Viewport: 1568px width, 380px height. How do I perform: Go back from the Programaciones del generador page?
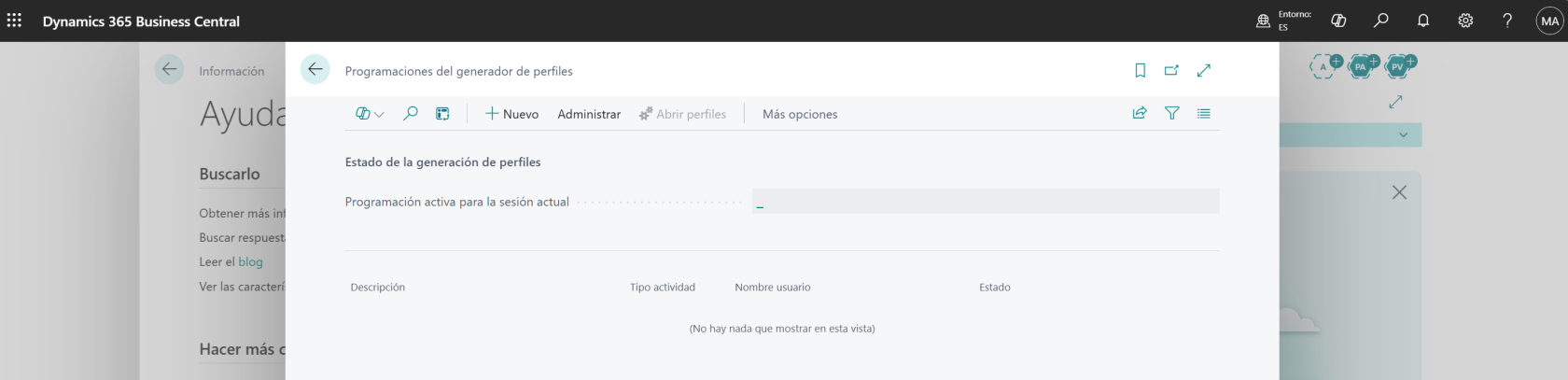pyautogui.click(x=315, y=69)
